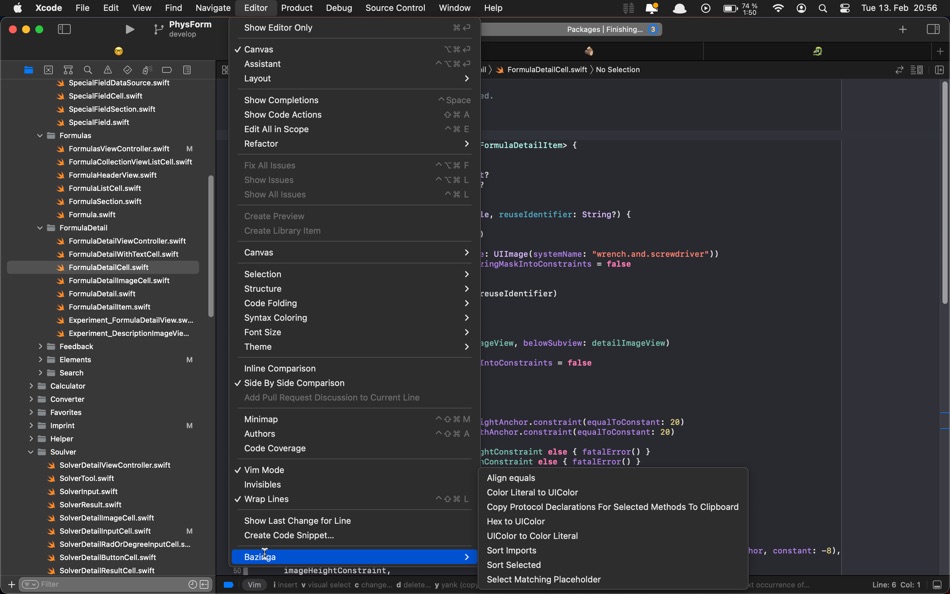Select Side By Side Comparison option
This screenshot has width=950, height=594.
[354, 383]
